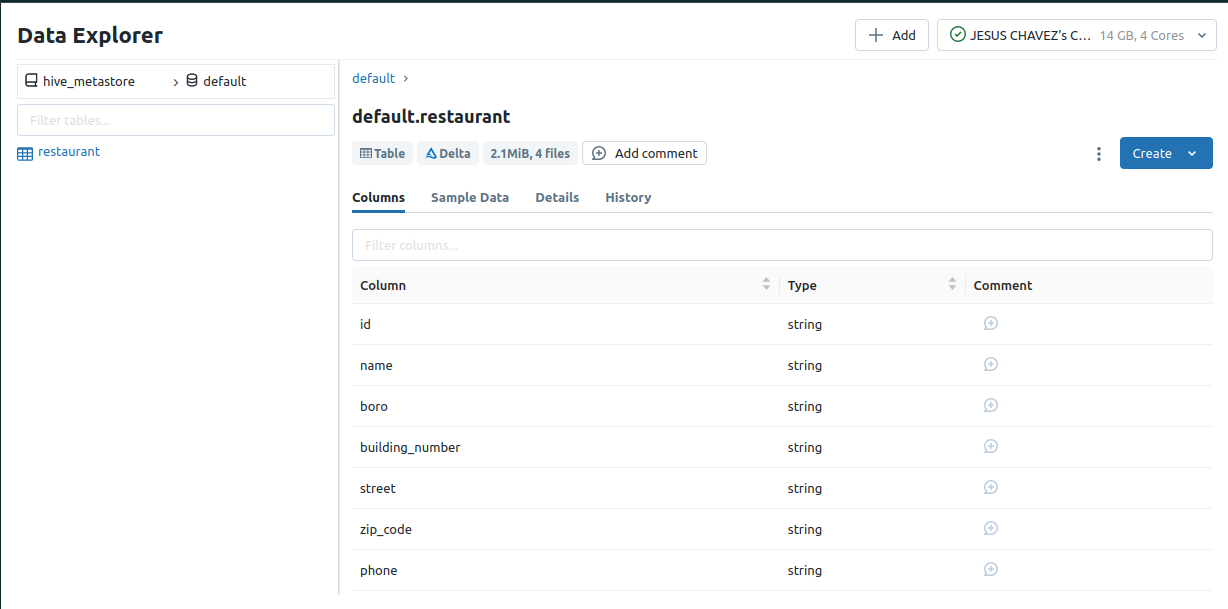Viewport: 1228px width, 609px height.
Task: Click the add comment icon on the id row
Action: click(x=990, y=323)
